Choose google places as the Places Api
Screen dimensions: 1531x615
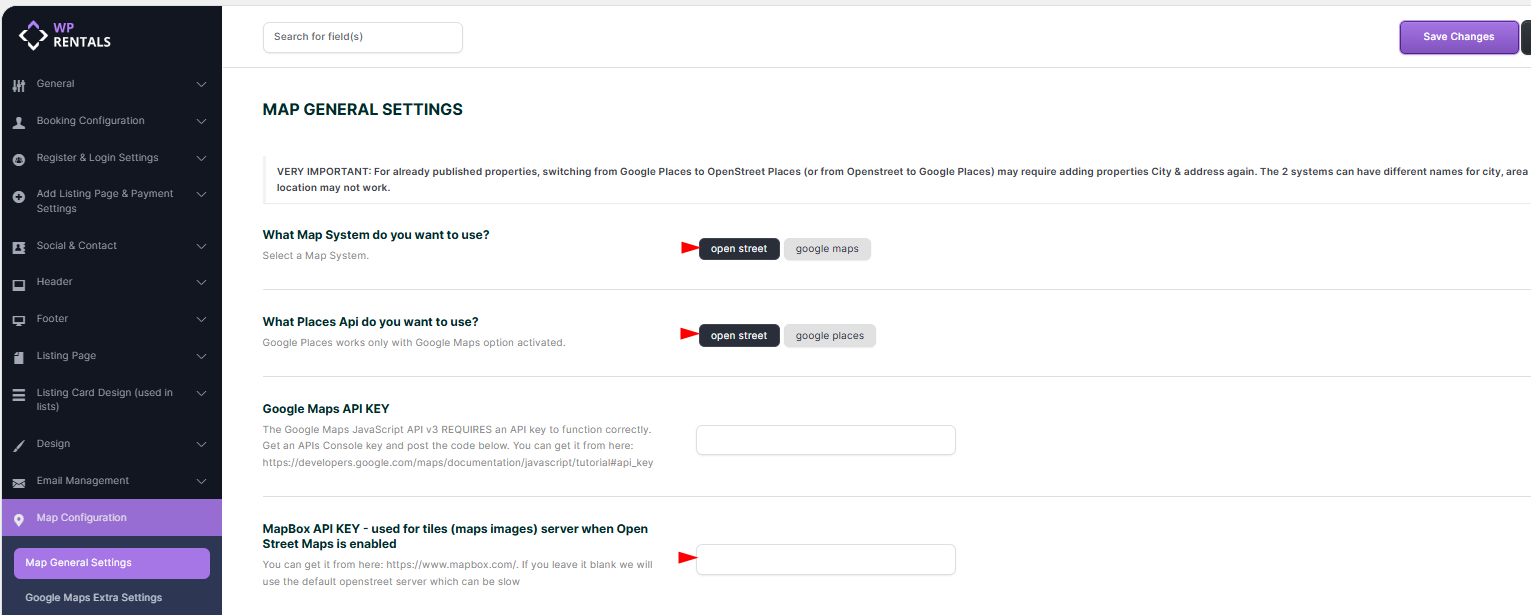pyautogui.click(x=829, y=336)
